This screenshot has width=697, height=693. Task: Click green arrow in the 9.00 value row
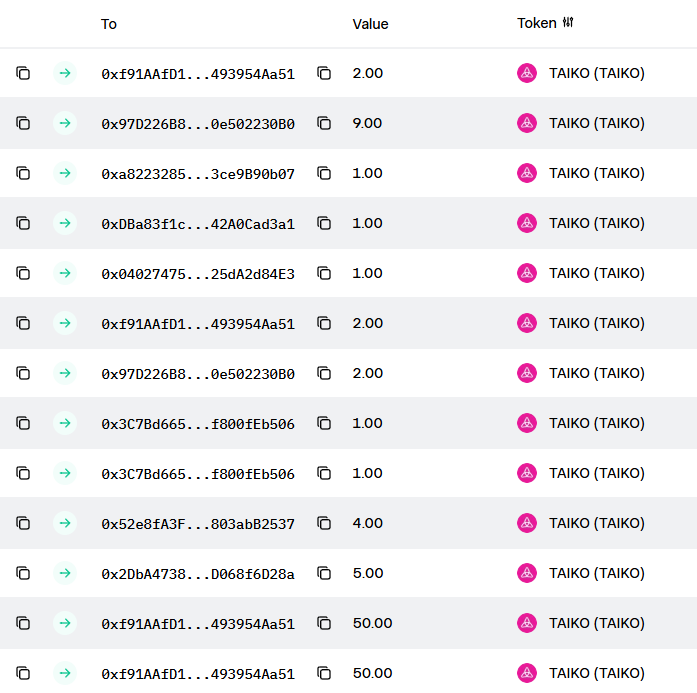tap(65, 123)
